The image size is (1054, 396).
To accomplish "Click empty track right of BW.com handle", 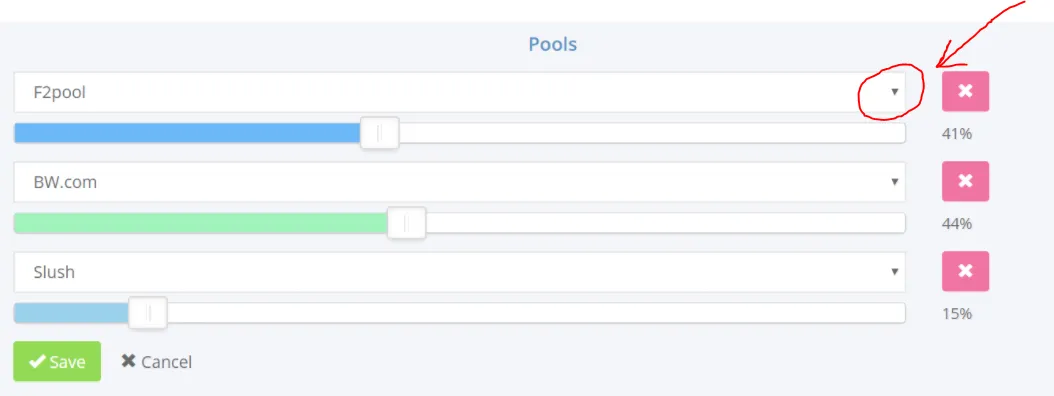I will [665, 223].
